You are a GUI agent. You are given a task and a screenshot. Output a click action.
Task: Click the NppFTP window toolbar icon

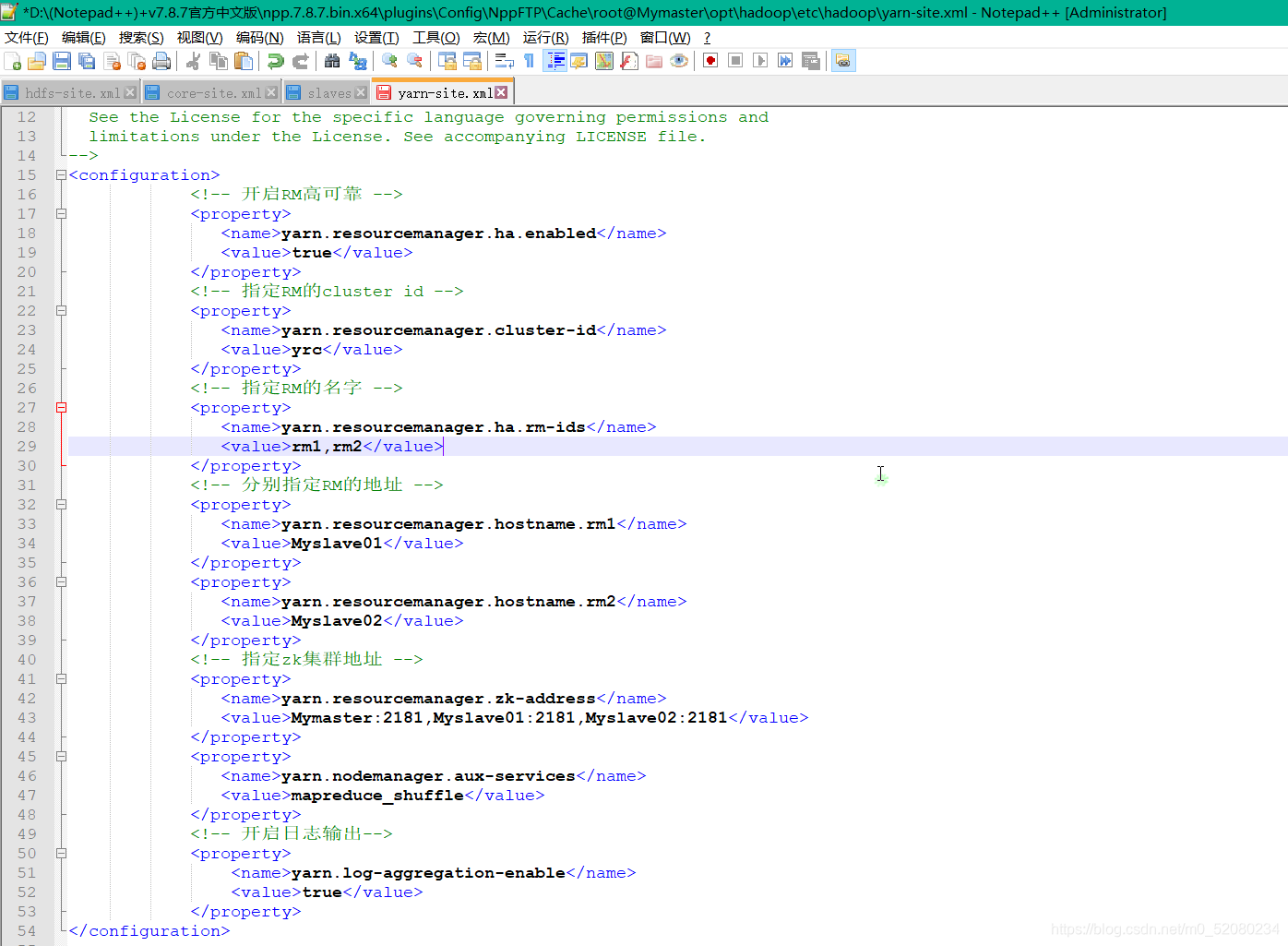pos(843,61)
